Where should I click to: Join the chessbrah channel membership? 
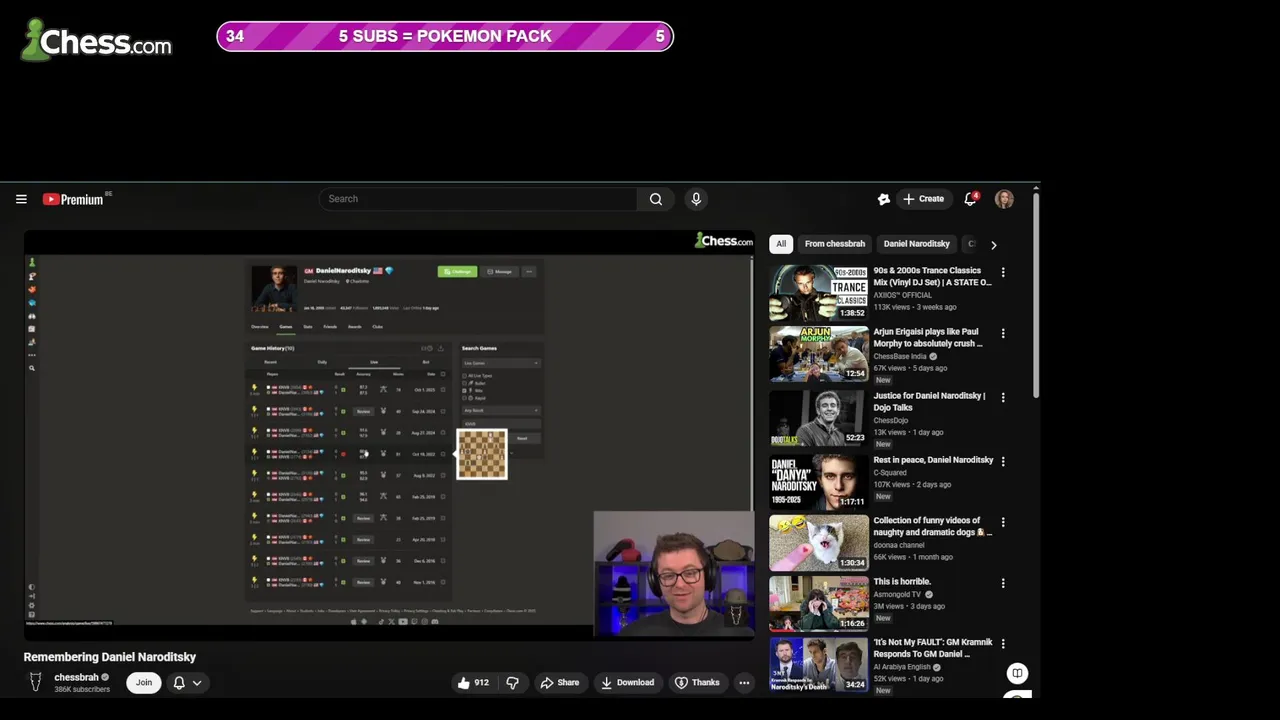click(x=144, y=683)
